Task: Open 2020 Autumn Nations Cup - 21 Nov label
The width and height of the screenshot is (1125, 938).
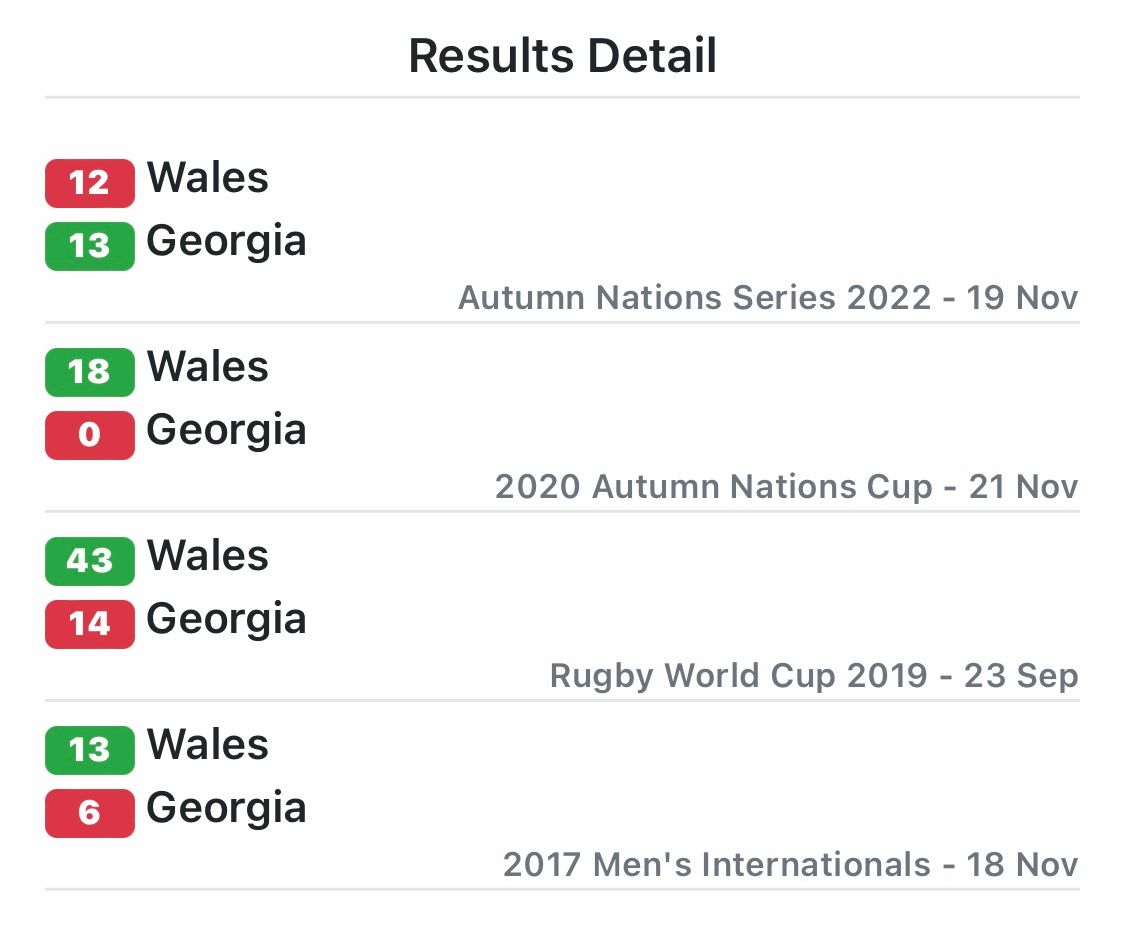Action: [x=786, y=487]
